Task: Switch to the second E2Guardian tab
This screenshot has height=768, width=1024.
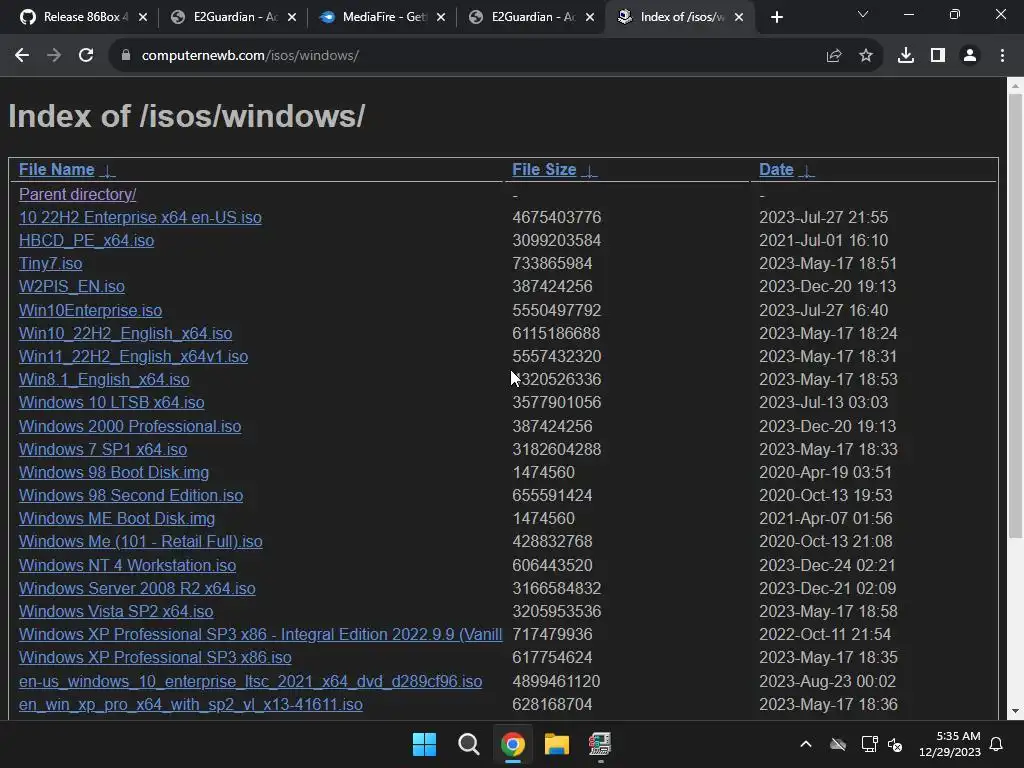Action: click(x=530, y=17)
